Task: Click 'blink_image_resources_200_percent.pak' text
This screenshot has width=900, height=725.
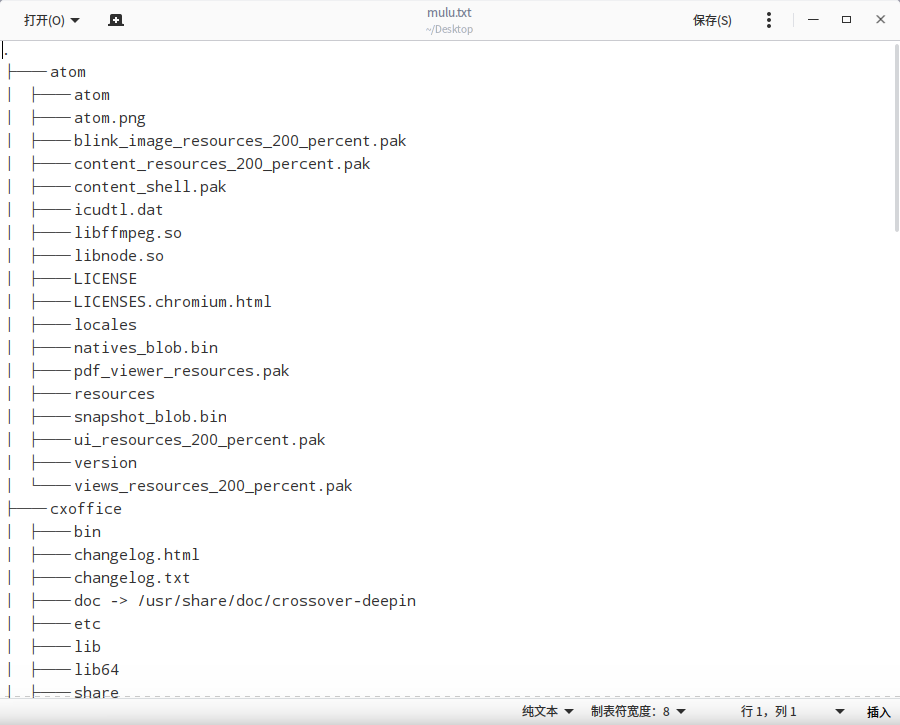Action: (x=240, y=141)
